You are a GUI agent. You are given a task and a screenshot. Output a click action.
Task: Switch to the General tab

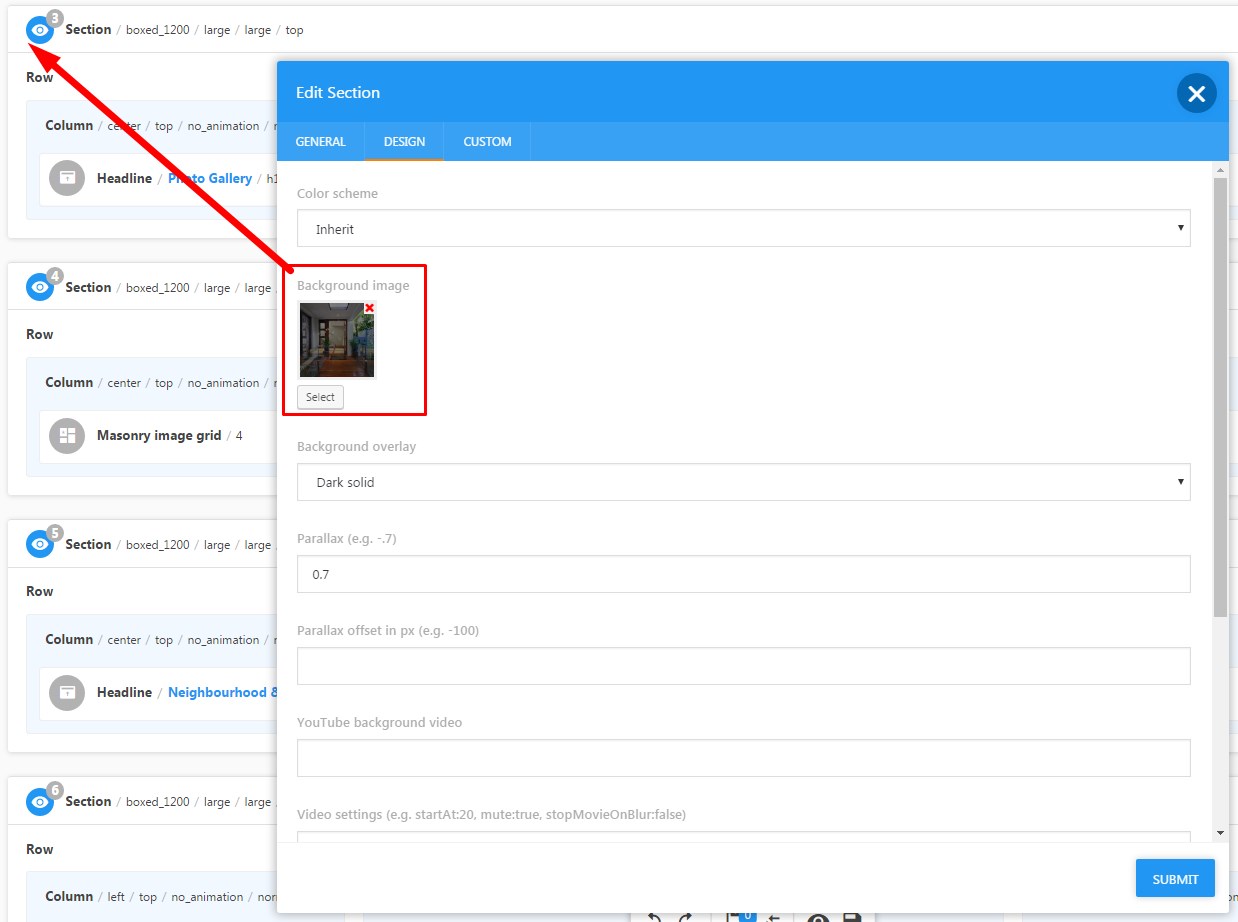click(x=320, y=142)
